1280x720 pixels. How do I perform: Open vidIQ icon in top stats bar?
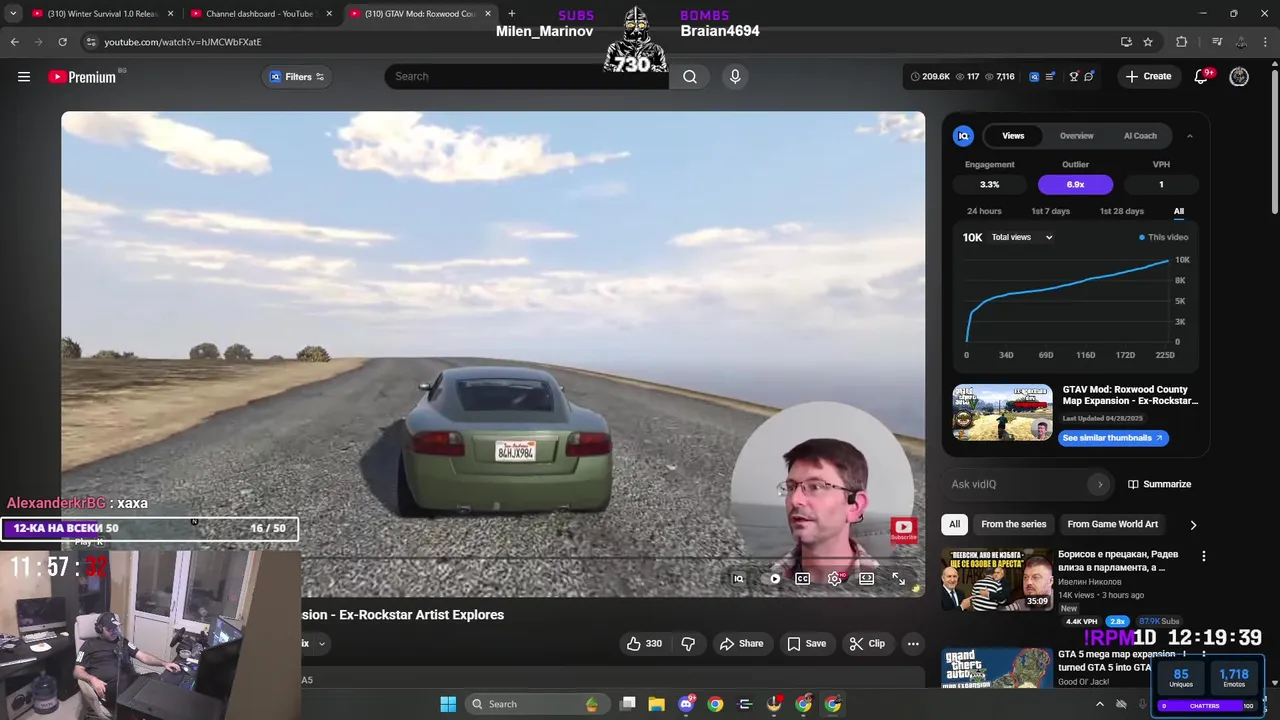pos(1034,77)
